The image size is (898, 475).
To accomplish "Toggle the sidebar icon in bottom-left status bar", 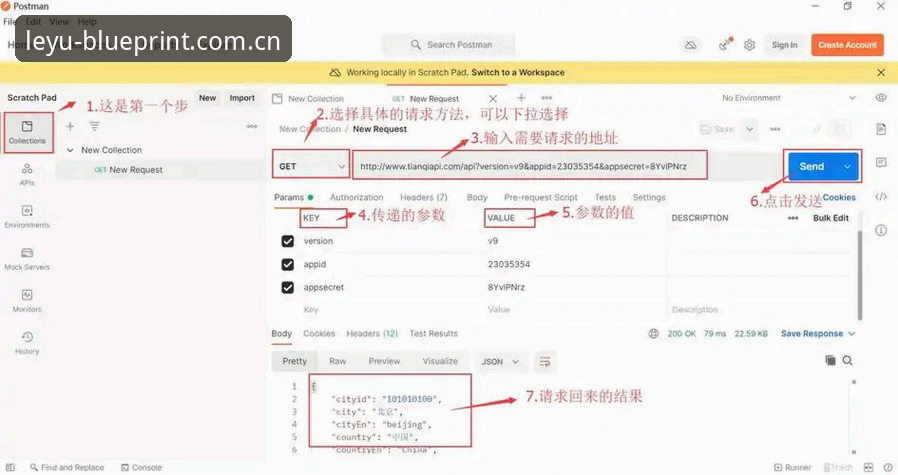I will (x=10, y=468).
